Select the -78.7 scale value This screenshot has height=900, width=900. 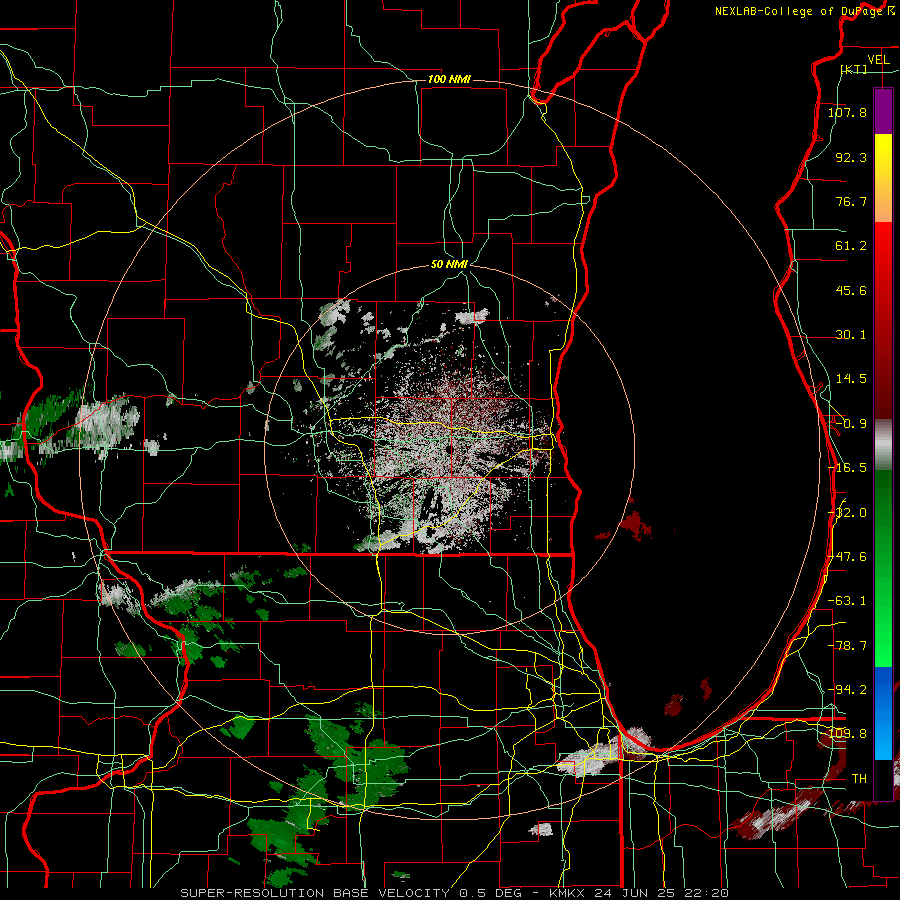847,646
